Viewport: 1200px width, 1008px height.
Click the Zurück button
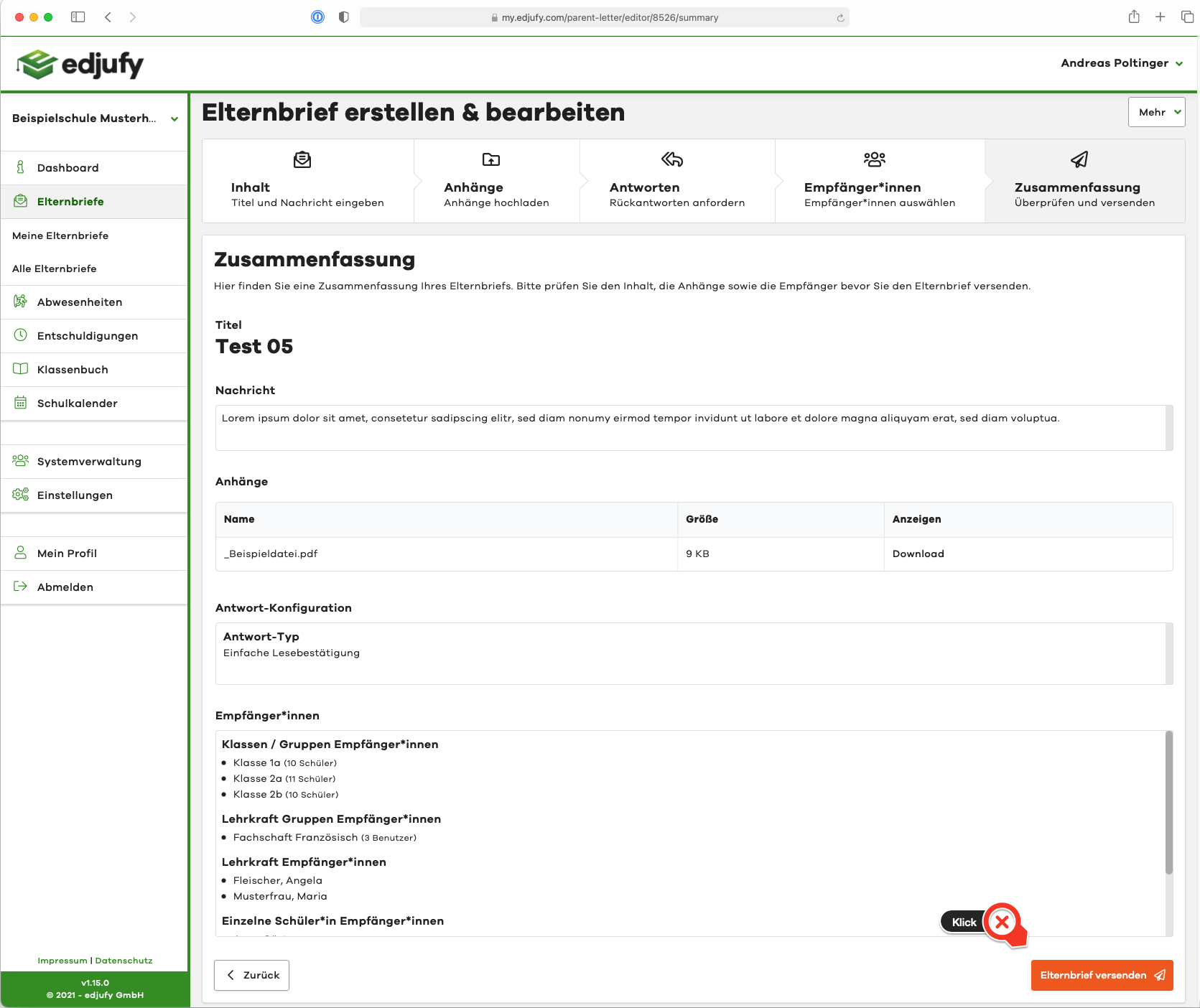click(x=252, y=975)
